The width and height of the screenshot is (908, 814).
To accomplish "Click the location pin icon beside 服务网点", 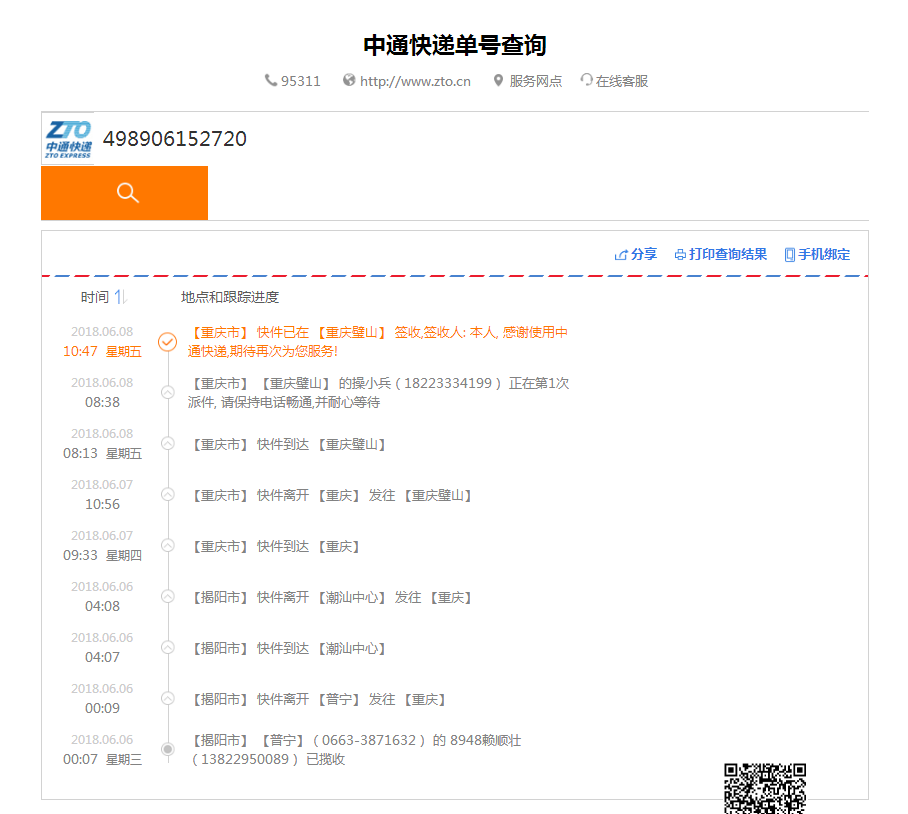I will click(498, 80).
